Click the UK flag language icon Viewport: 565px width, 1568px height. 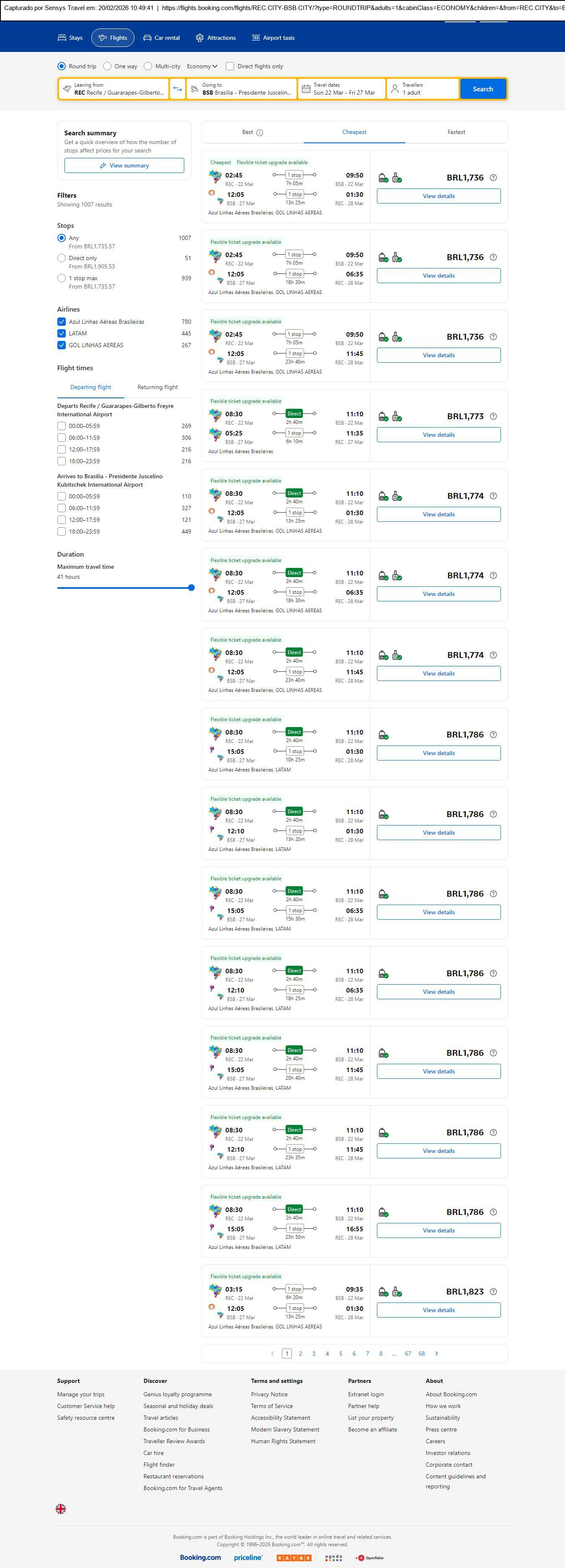(x=61, y=1509)
